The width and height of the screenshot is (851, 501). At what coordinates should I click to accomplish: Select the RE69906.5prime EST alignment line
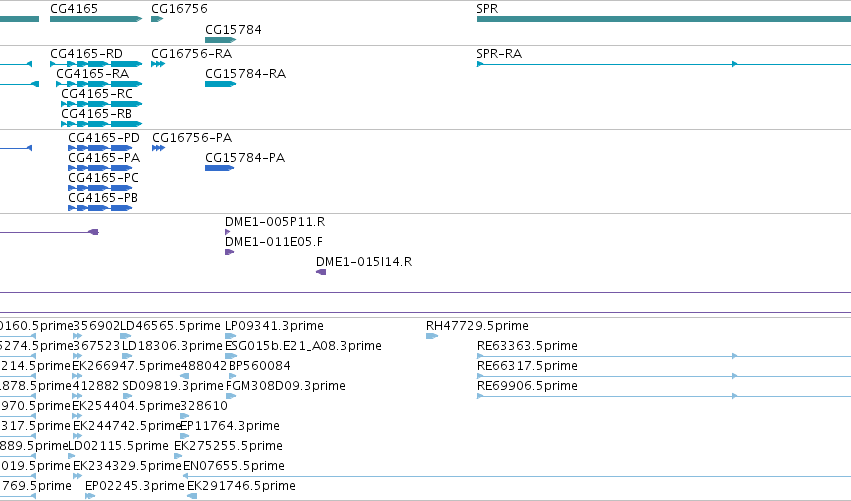pos(664,396)
